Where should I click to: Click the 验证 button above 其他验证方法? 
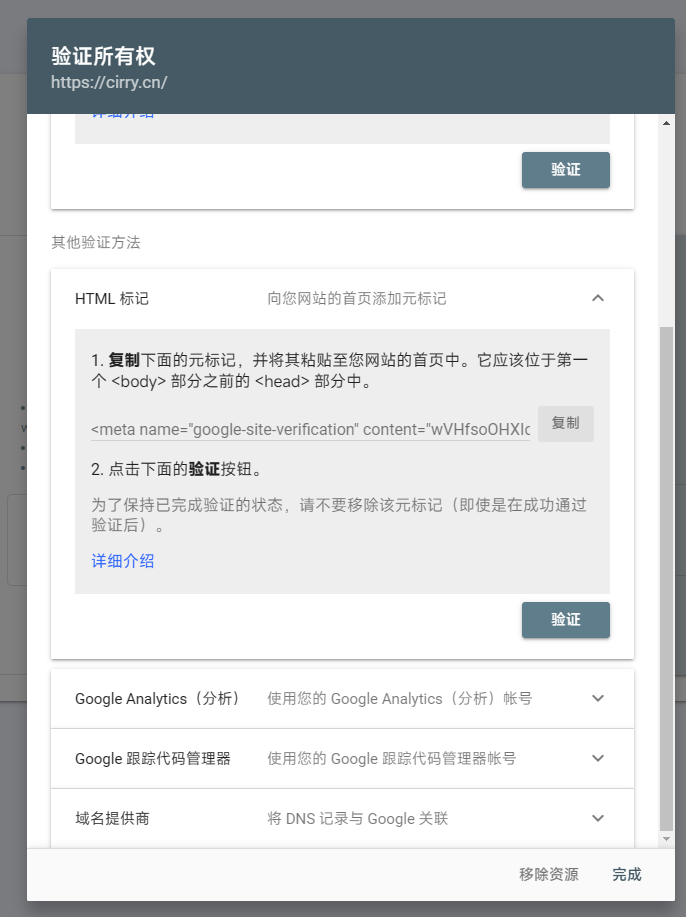click(x=565, y=170)
